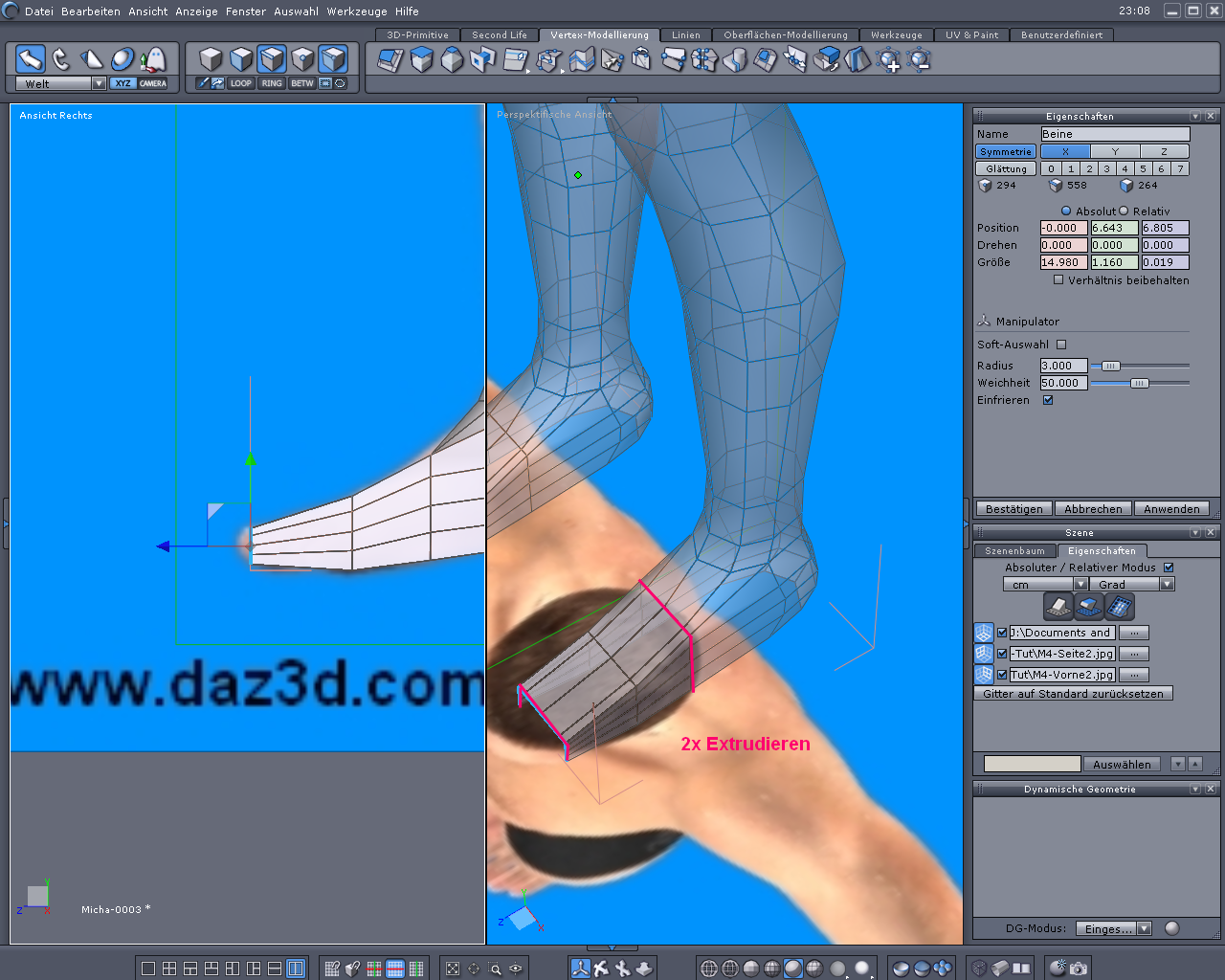Choose the wireframe sphere display mode
1225x980 pixels.
point(708,969)
